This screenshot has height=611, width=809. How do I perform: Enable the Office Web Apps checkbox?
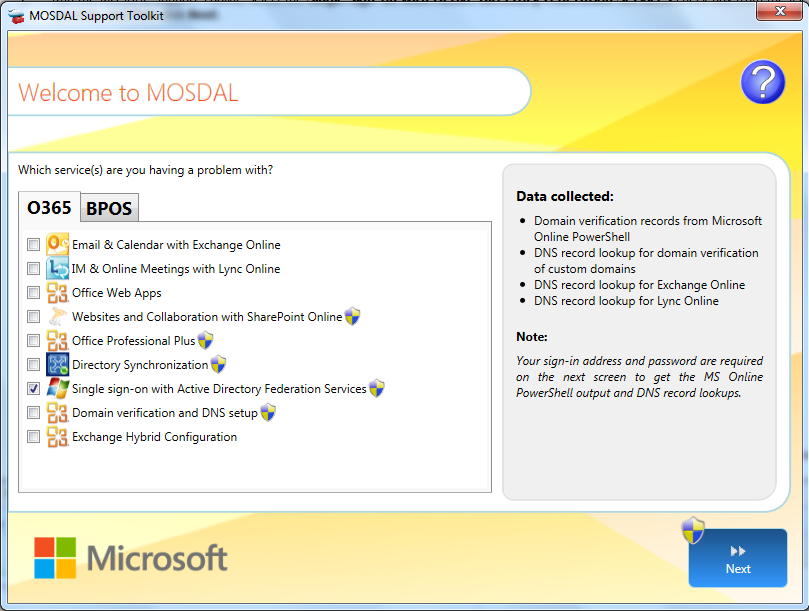[x=34, y=293]
